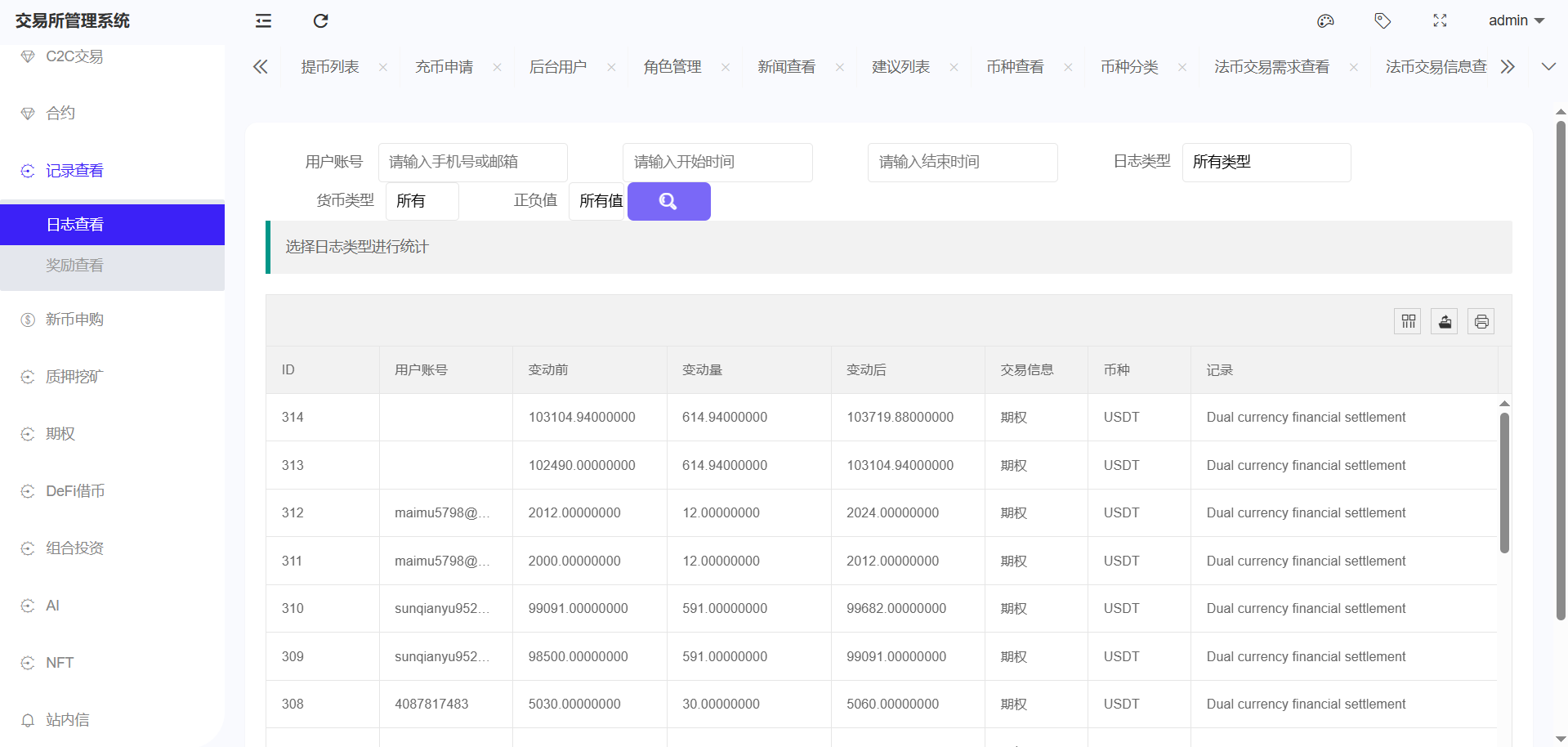This screenshot has width=1568, height=747.
Task: Click the export icon in table toolbar
Action: 1445,321
